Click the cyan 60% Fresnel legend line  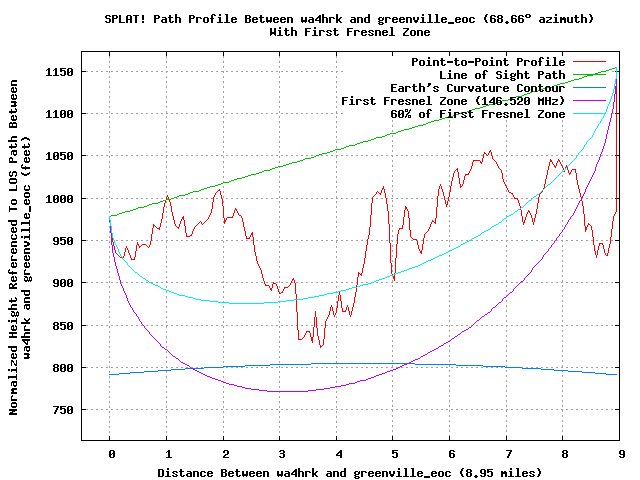pos(590,114)
